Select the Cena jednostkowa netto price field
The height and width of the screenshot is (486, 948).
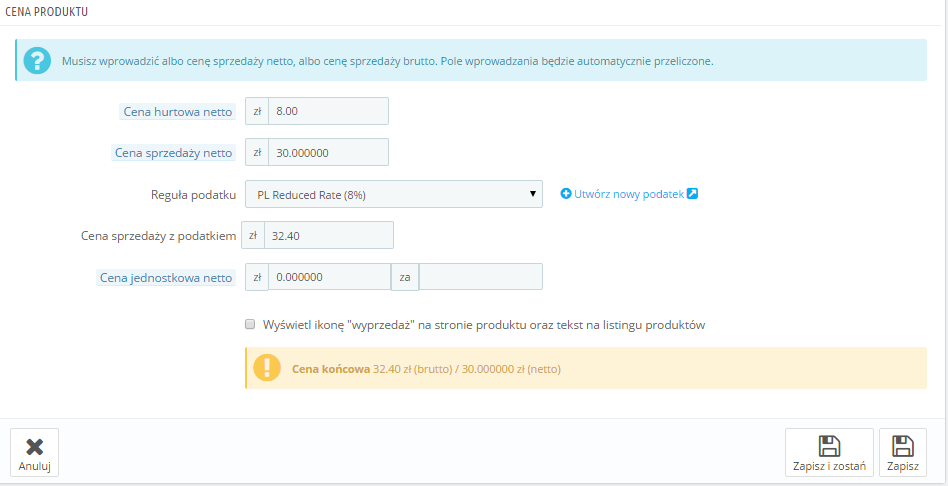(329, 277)
